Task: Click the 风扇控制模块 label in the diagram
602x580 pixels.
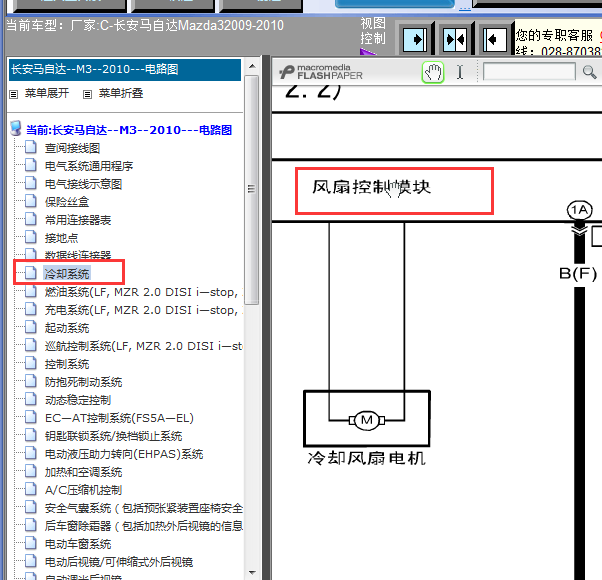Action: [x=371, y=187]
